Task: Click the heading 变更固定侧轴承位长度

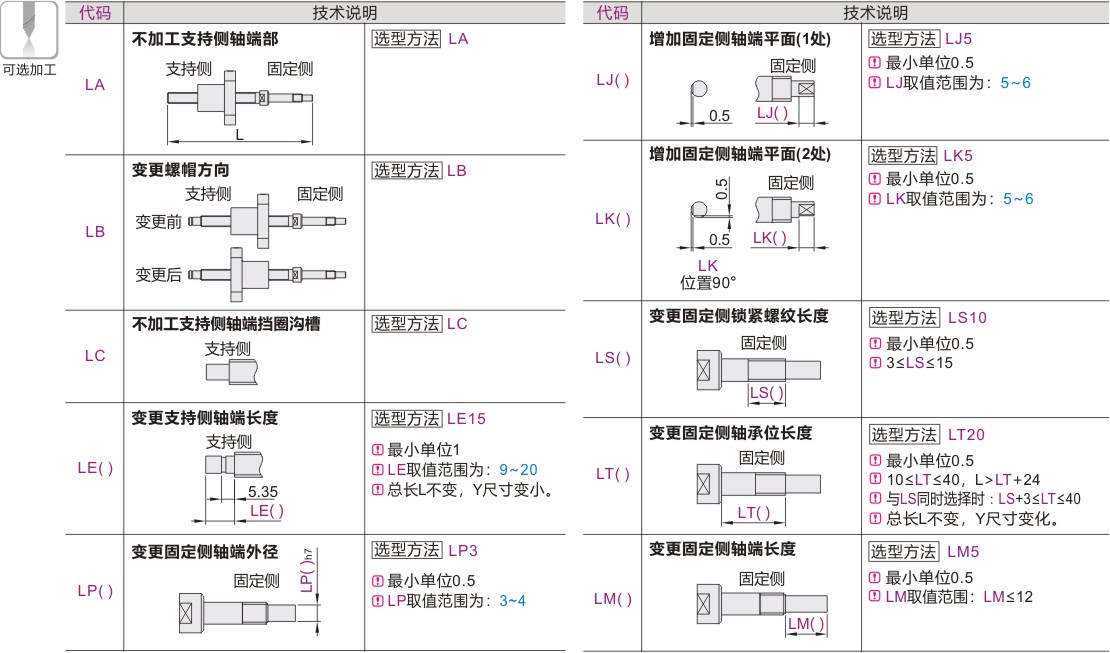Action: [731, 433]
